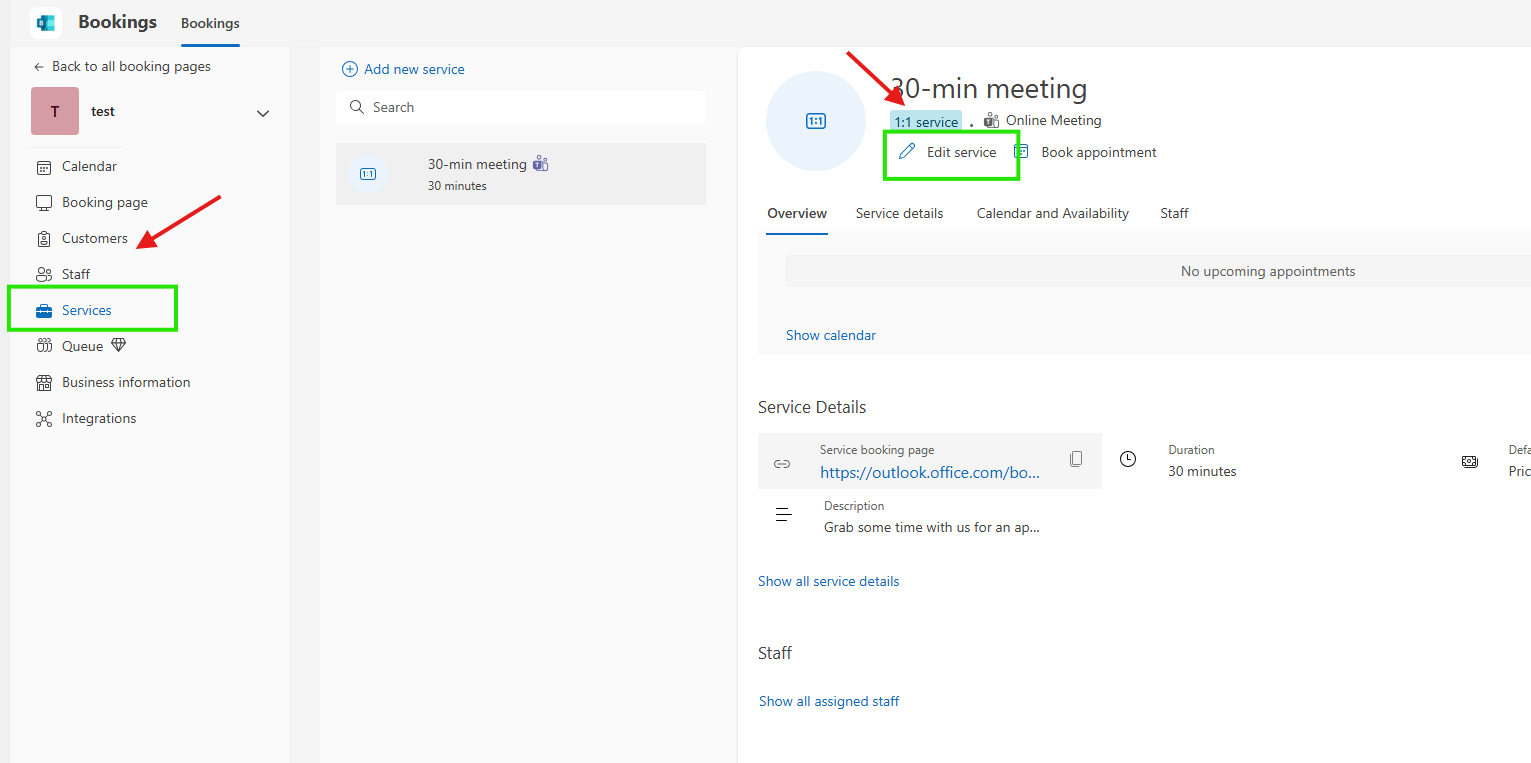Click the Bookings app title text
The image size is (1531, 763).
click(x=118, y=22)
